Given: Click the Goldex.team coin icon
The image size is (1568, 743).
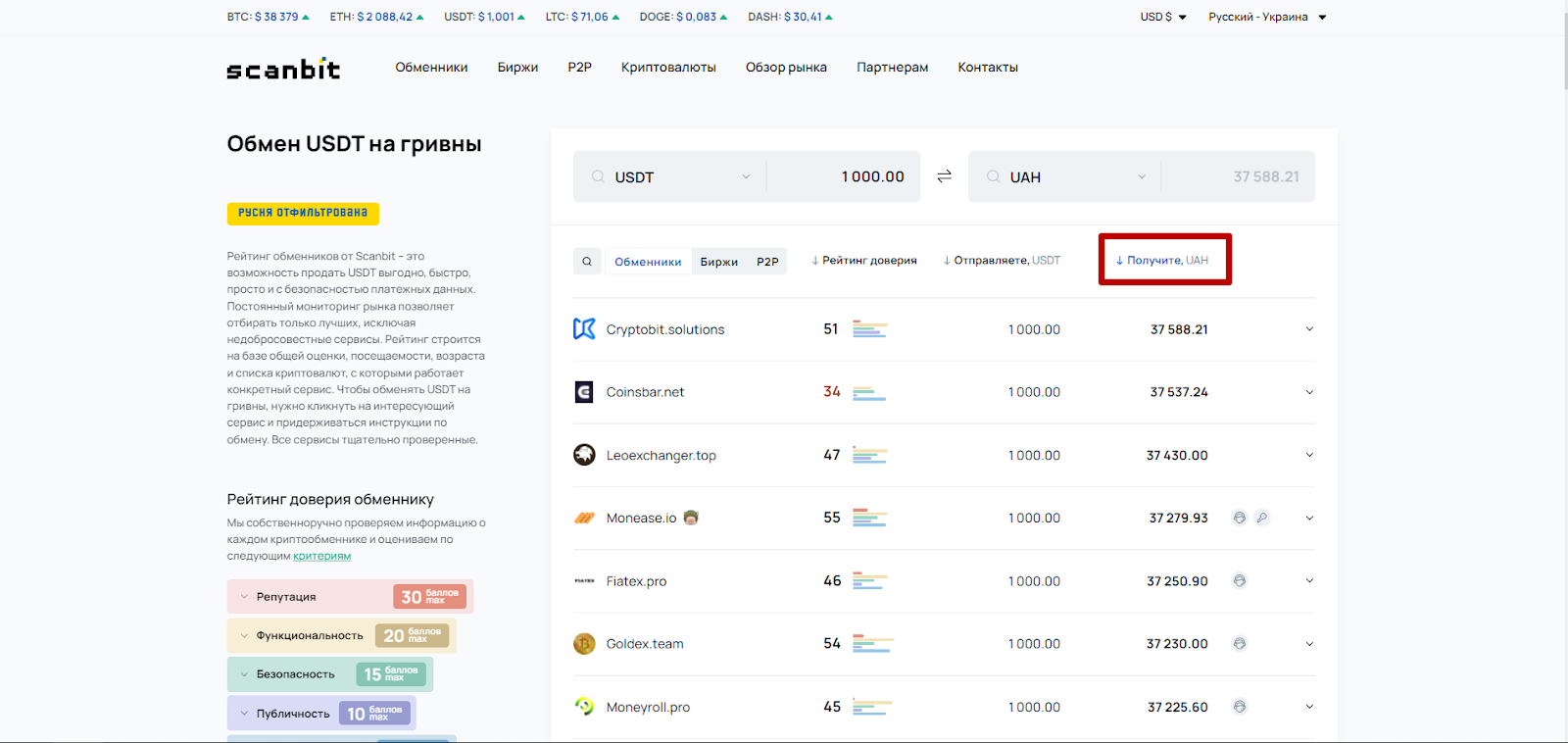Looking at the screenshot, I should coord(584,644).
